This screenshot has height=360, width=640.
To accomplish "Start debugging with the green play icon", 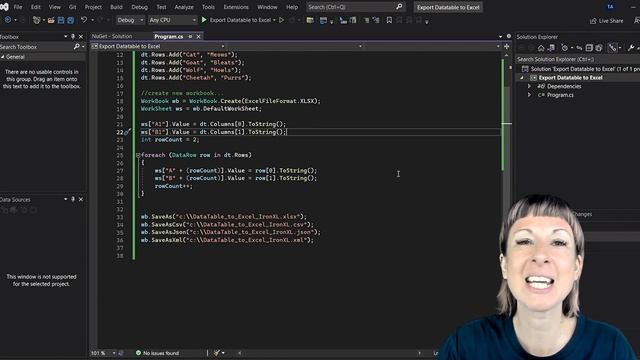I will coord(204,20).
